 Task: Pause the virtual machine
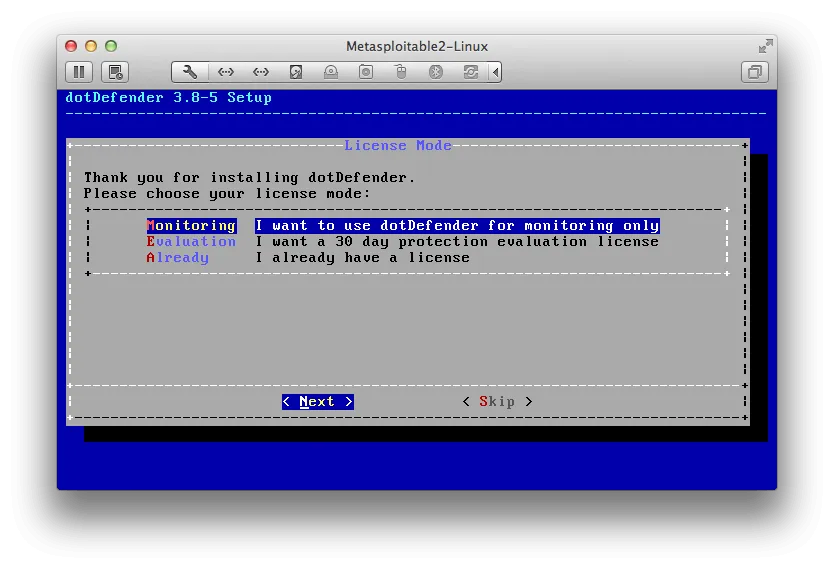(79, 72)
